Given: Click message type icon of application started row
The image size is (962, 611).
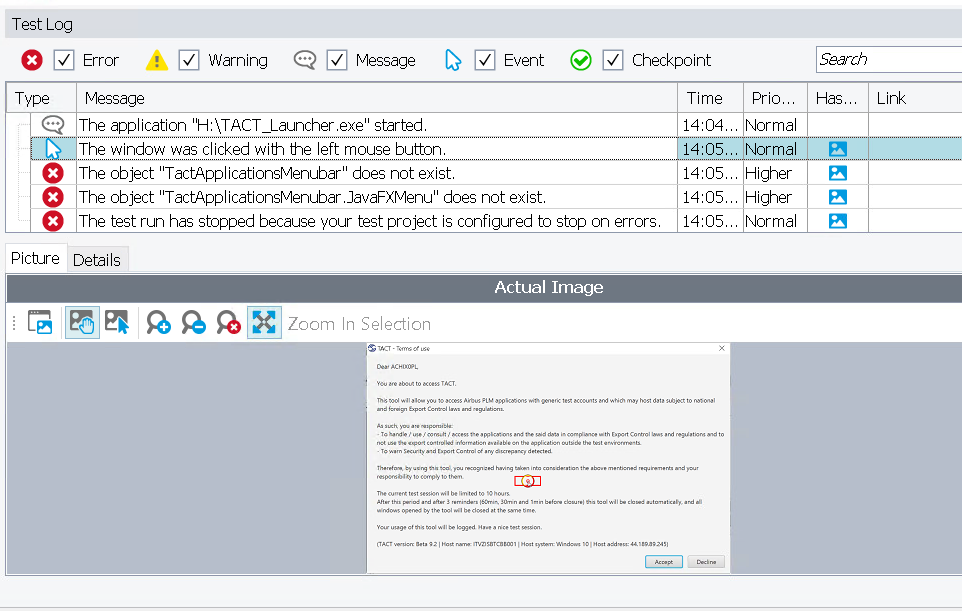Looking at the screenshot, I should coord(53,125).
